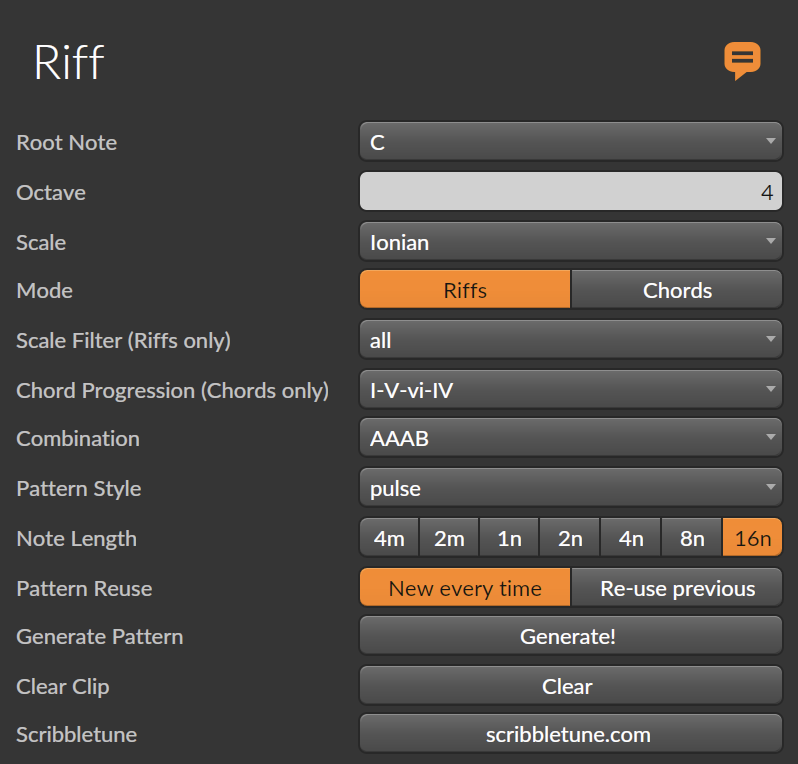Open the Combination dropdown showing AAAB

point(571,438)
